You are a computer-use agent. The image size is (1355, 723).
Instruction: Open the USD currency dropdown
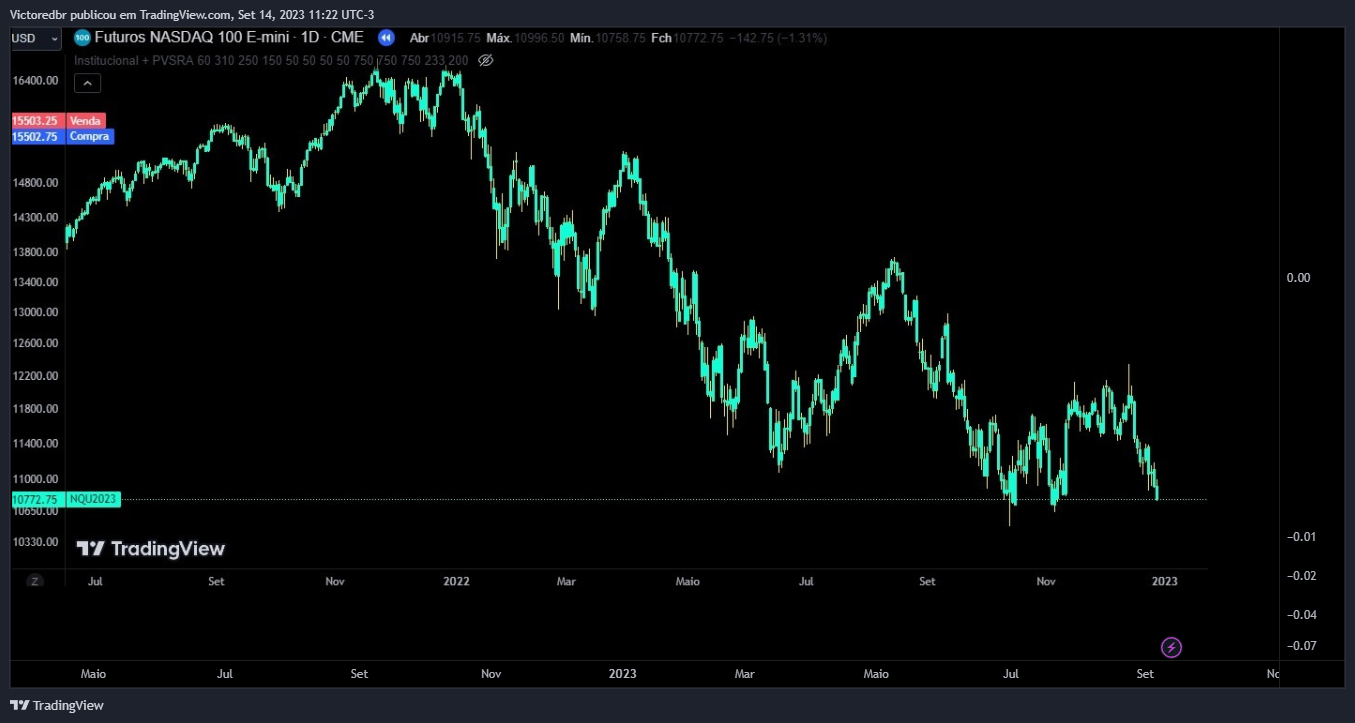click(36, 38)
